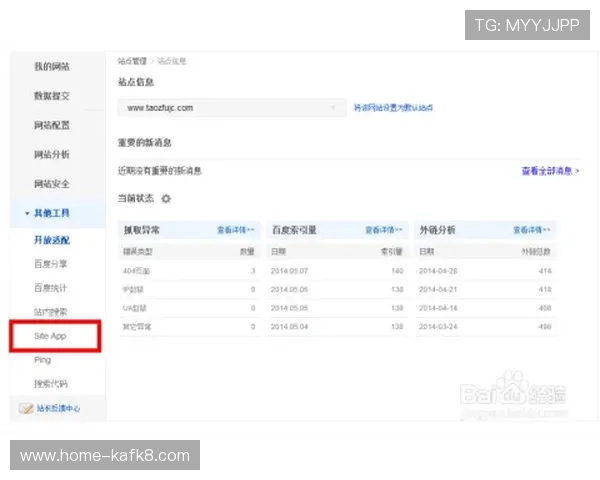The width and height of the screenshot is (600, 480).
Task: View details link for 抓取异常
Action: (x=236, y=230)
